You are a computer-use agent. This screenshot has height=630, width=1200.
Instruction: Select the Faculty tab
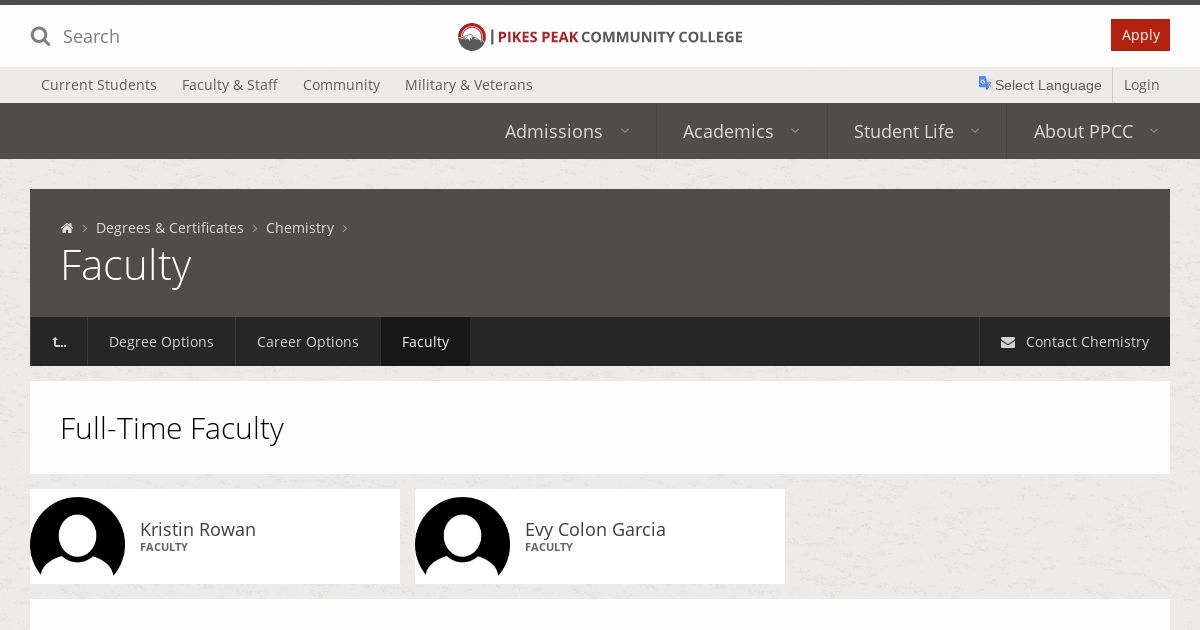coord(425,342)
